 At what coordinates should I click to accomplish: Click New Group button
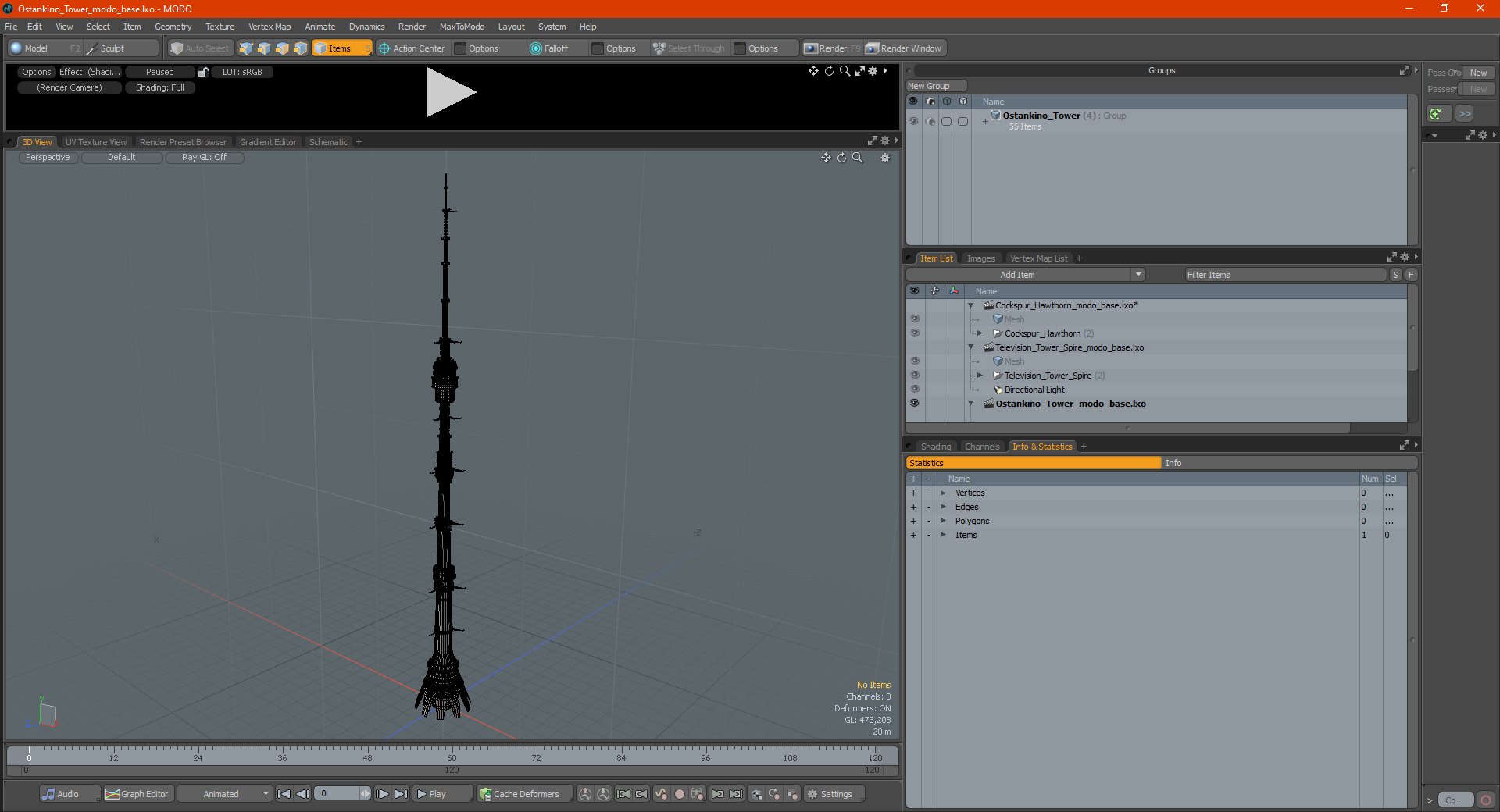(x=936, y=86)
